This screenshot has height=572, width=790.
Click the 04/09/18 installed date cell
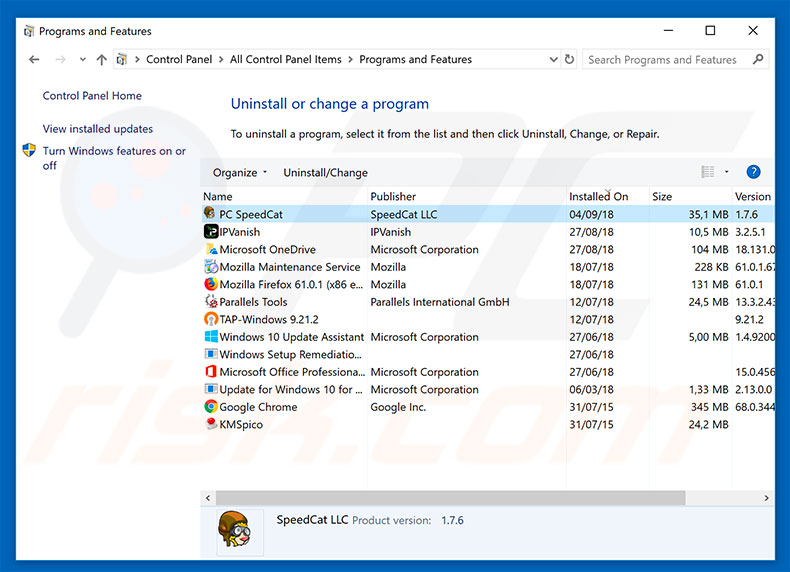(x=591, y=214)
